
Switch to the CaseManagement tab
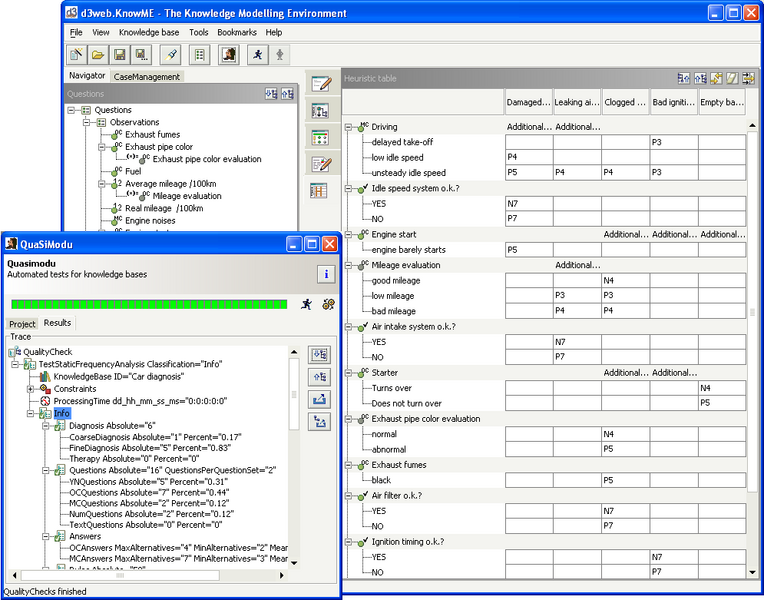pyautogui.click(x=146, y=76)
